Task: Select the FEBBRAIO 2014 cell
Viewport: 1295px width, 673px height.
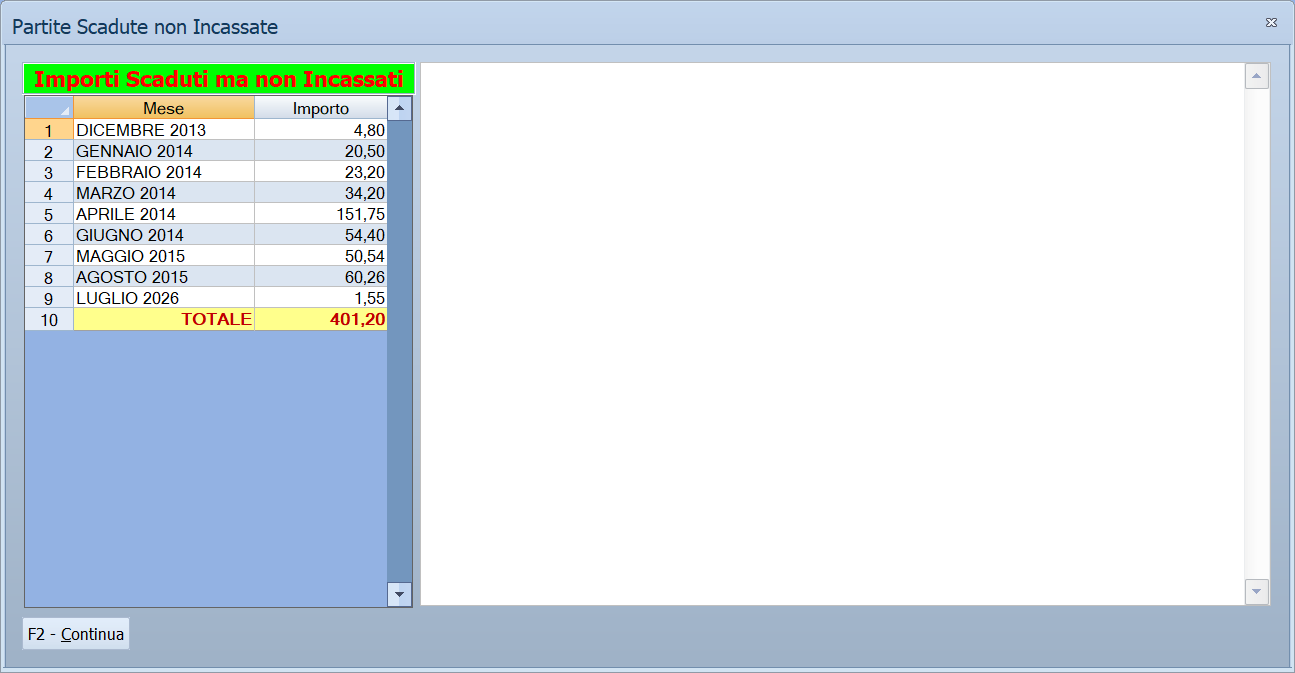Action: [x=164, y=172]
